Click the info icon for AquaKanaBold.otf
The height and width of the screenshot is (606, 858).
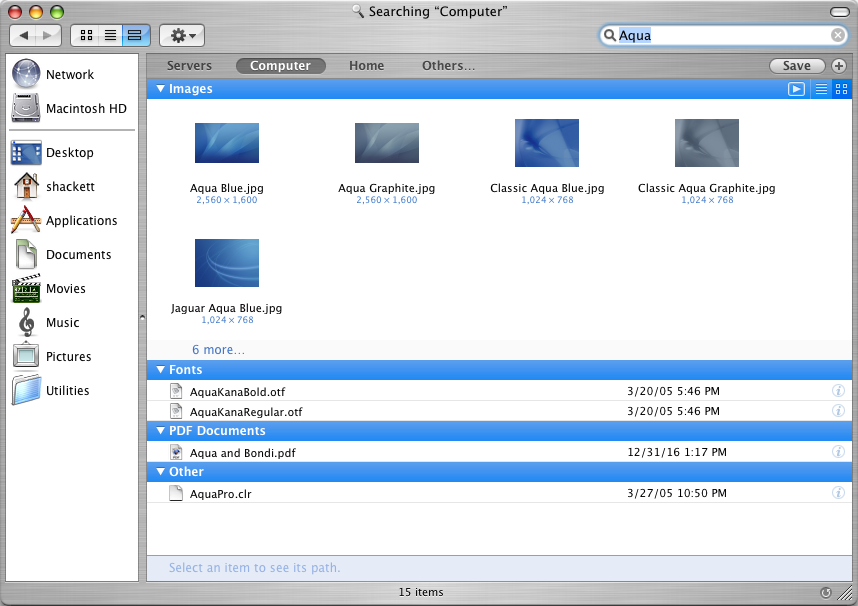point(838,391)
